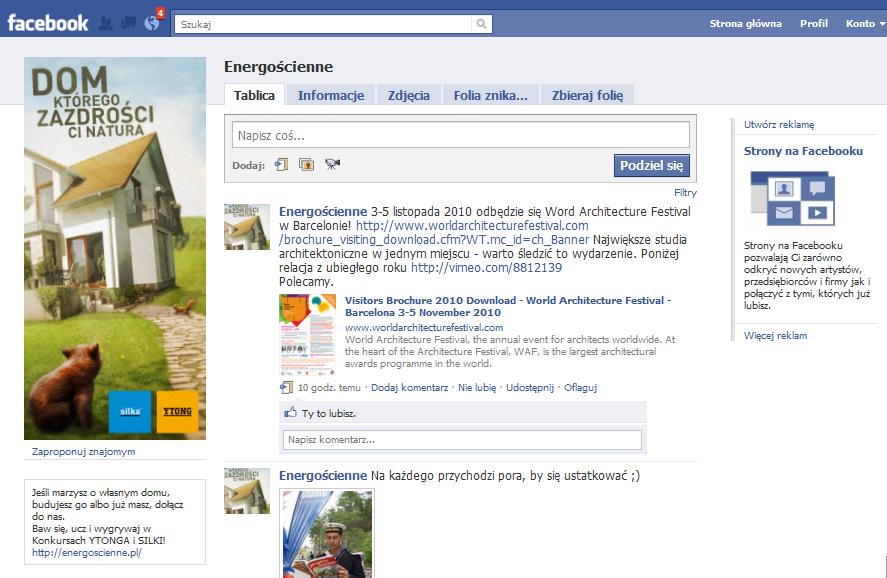Open the notifications globe icon
The height and width of the screenshot is (578, 887).
tap(152, 23)
